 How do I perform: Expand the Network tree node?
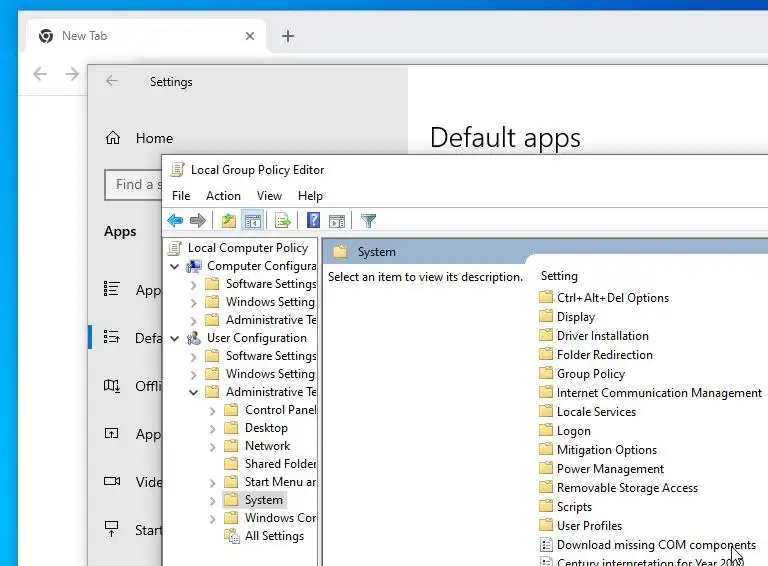(x=213, y=447)
